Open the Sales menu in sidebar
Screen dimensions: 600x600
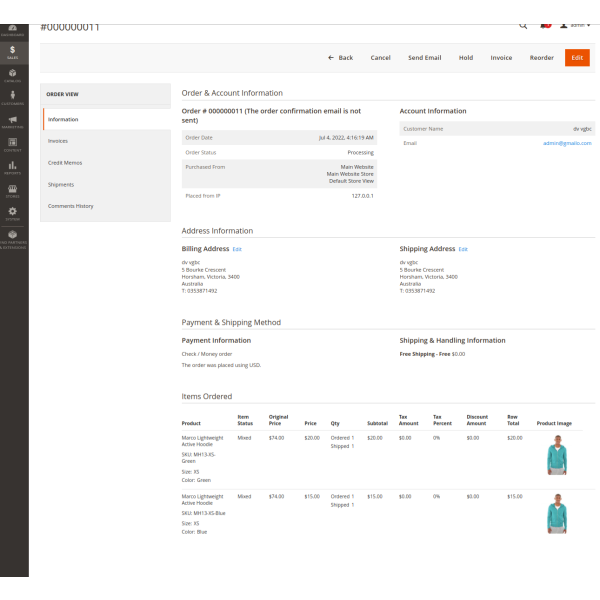pyautogui.click(x=13, y=51)
